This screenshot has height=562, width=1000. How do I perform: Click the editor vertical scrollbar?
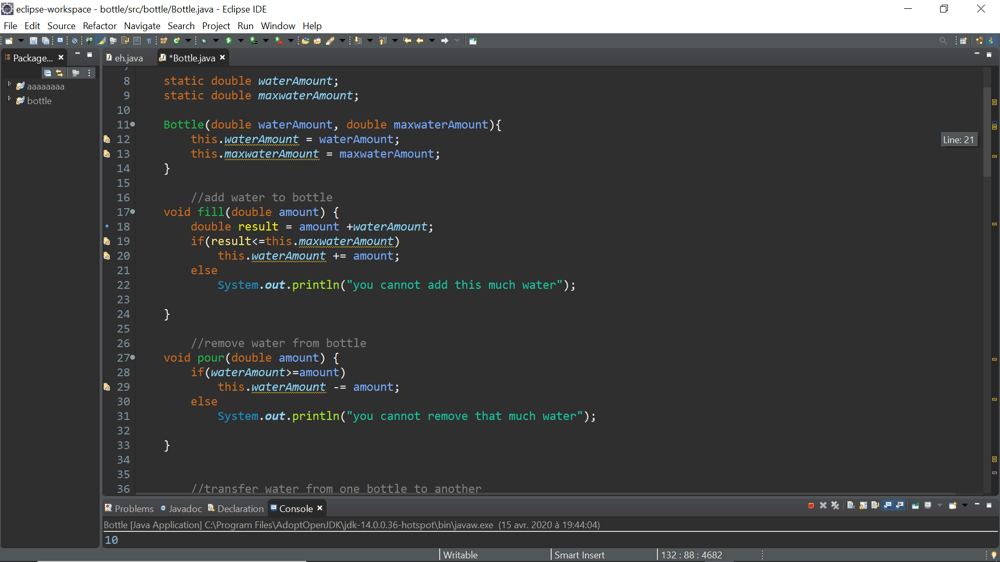click(x=988, y=134)
